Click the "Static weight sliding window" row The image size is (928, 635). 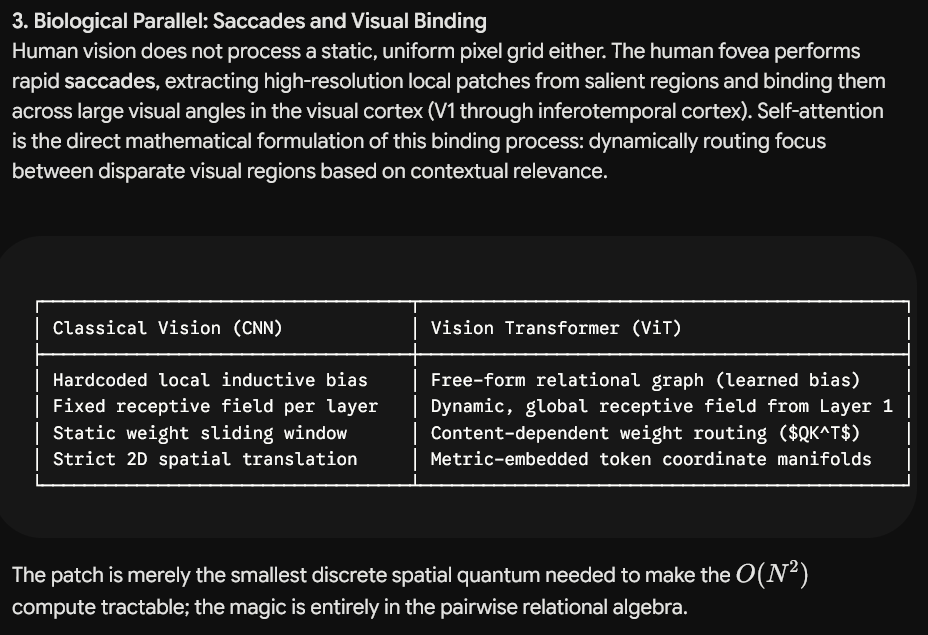pyautogui.click(x=199, y=433)
